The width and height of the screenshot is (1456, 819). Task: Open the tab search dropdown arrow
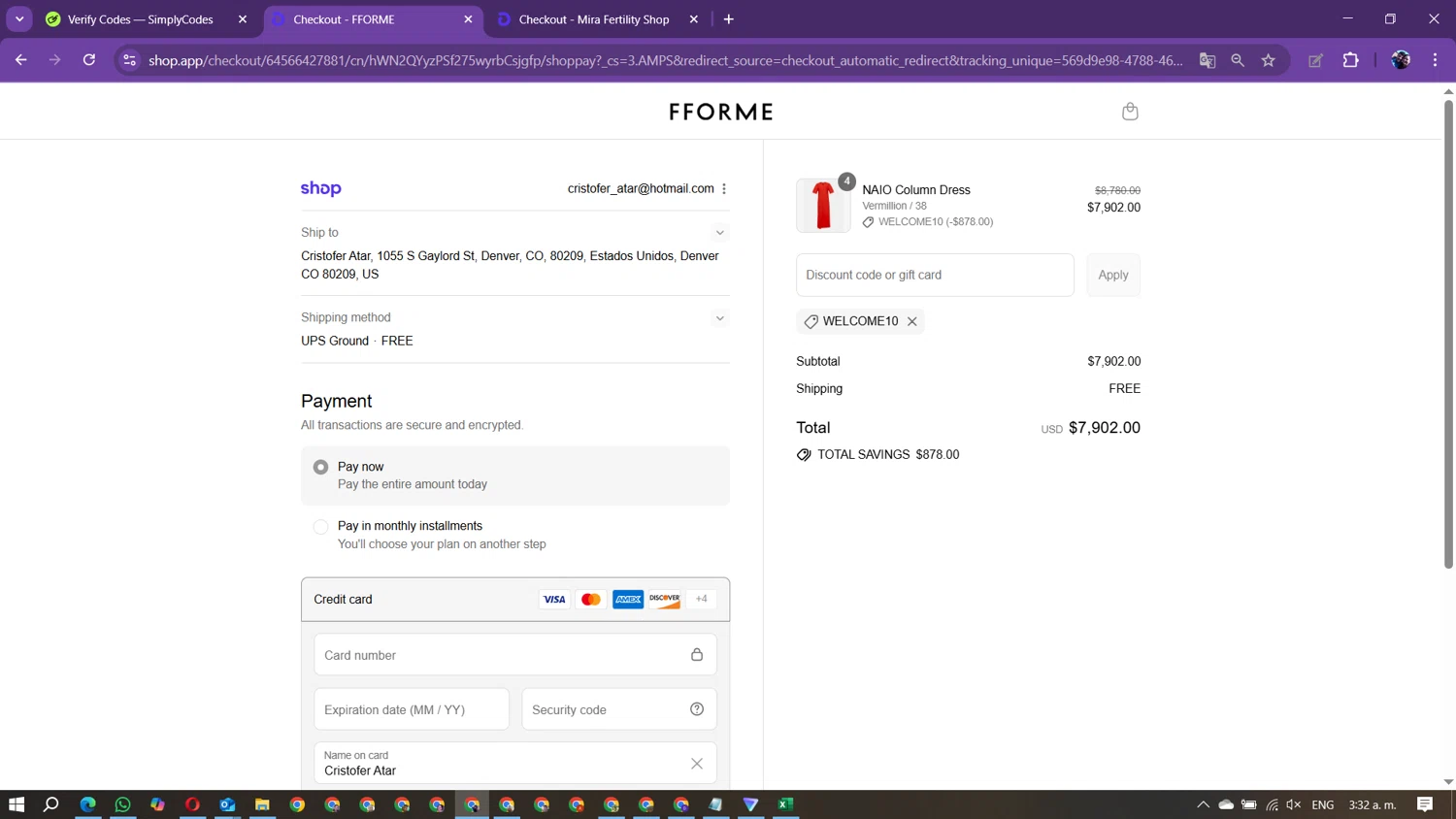coord(19,19)
